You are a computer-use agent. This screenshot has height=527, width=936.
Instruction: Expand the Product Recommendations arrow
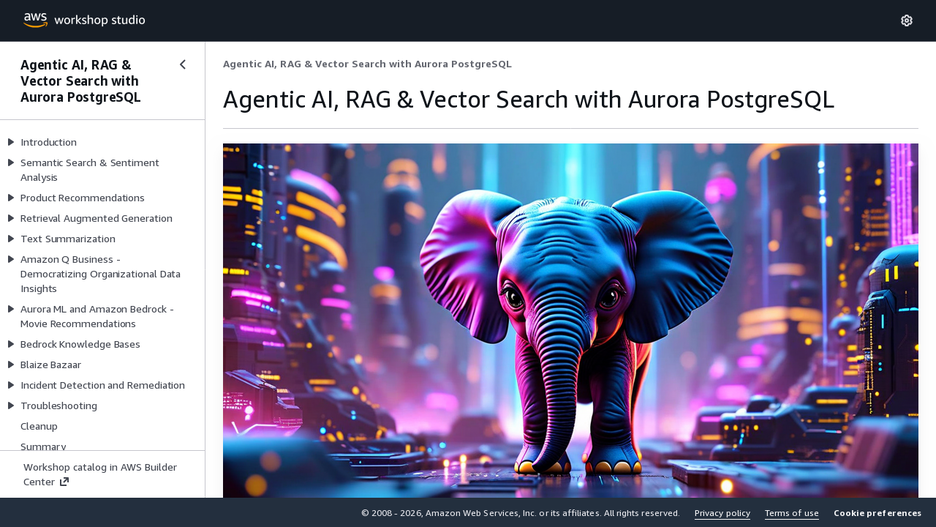[x=11, y=198]
